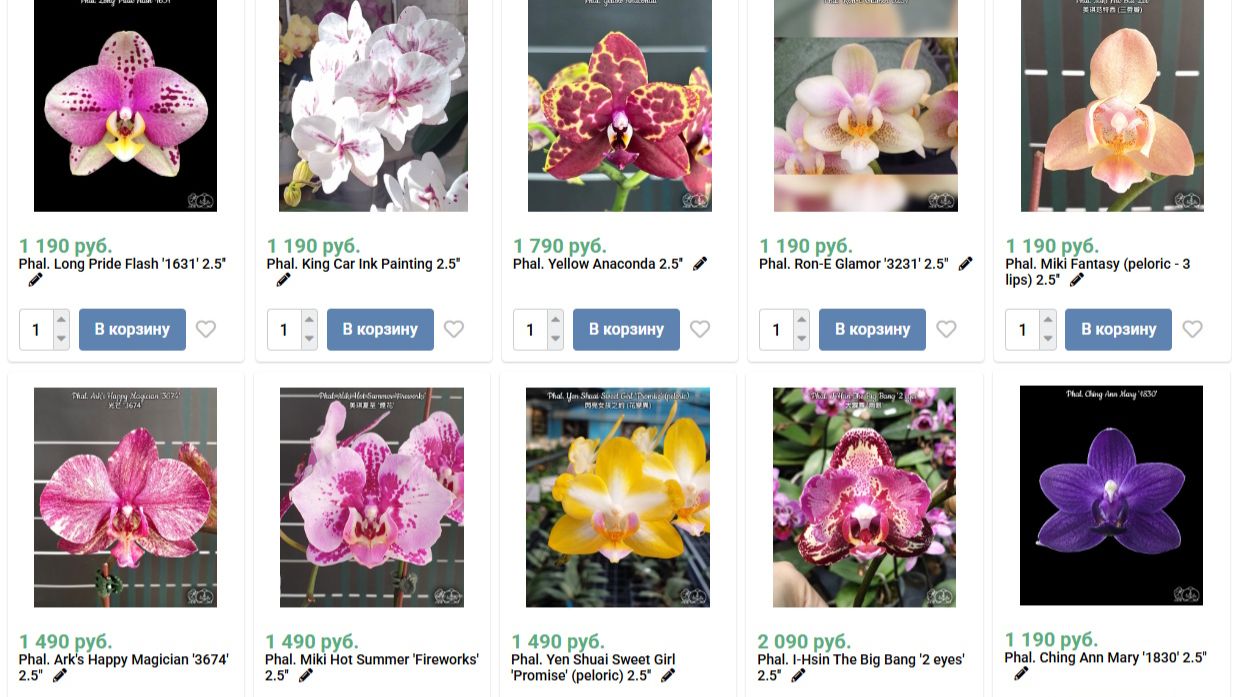
Task: Edit Phal. I-Hsin The Big Bang pencil icon
Action: (x=798, y=676)
